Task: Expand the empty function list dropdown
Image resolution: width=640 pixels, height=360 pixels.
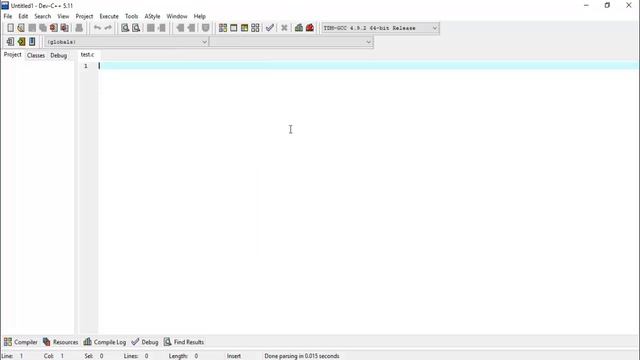Action: (291, 42)
